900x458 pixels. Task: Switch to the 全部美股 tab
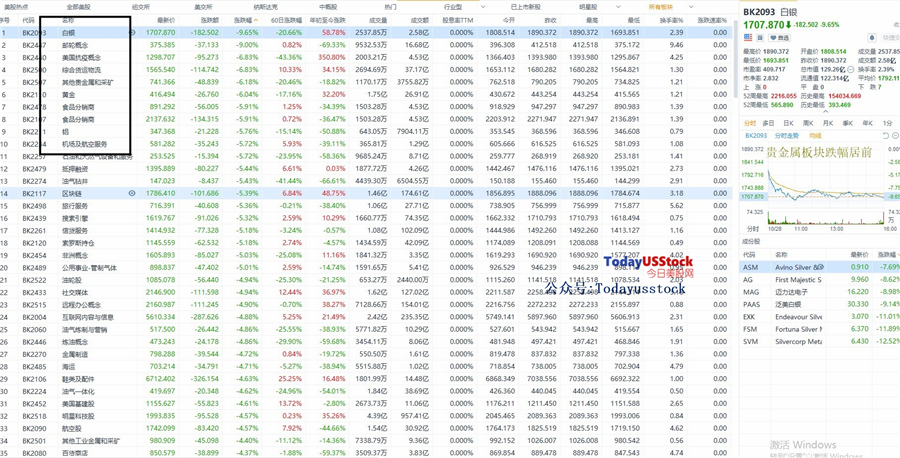pyautogui.click(x=78, y=7)
